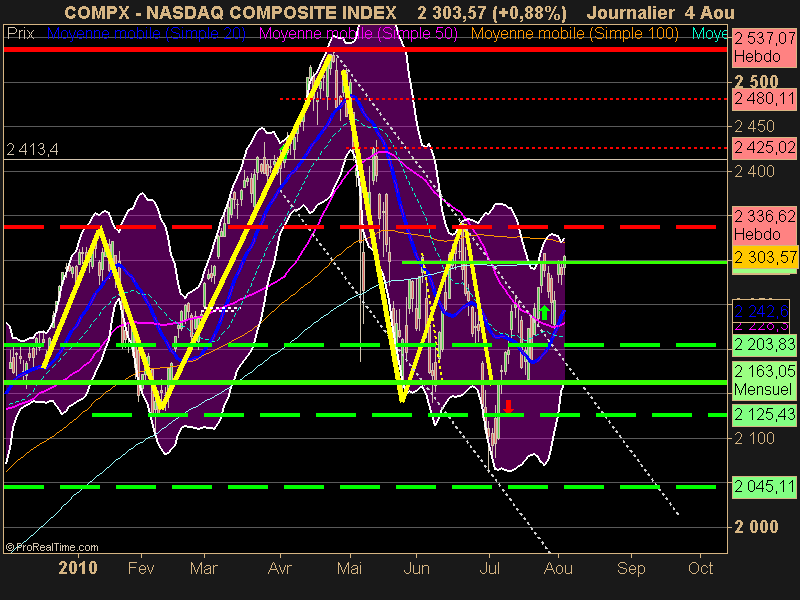800x600 pixels.
Task: Click the 2 413,4 horizontal line label
Action: pyautogui.click(x=32, y=149)
